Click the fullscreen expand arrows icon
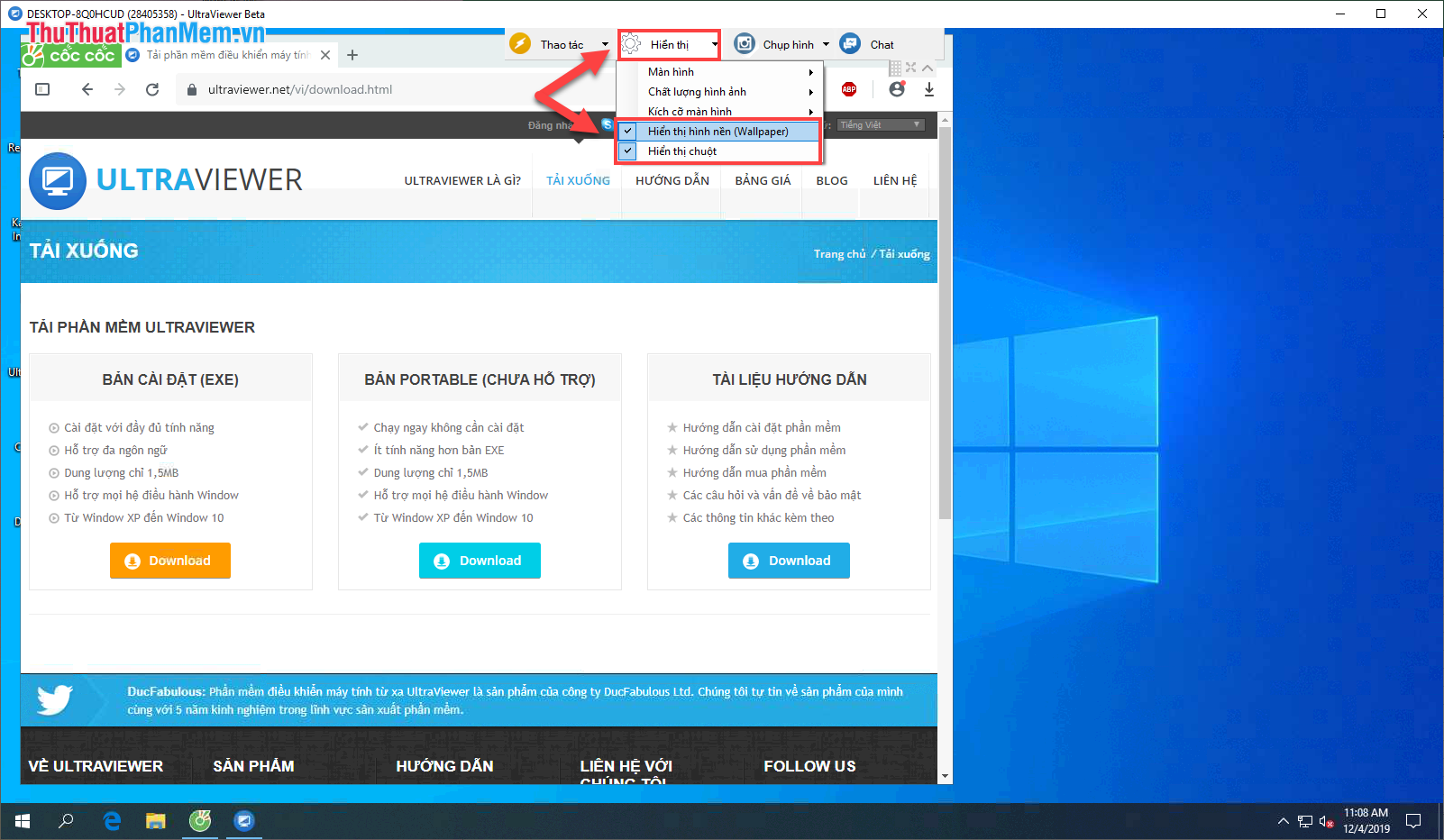This screenshot has width=1444, height=840. click(x=911, y=68)
